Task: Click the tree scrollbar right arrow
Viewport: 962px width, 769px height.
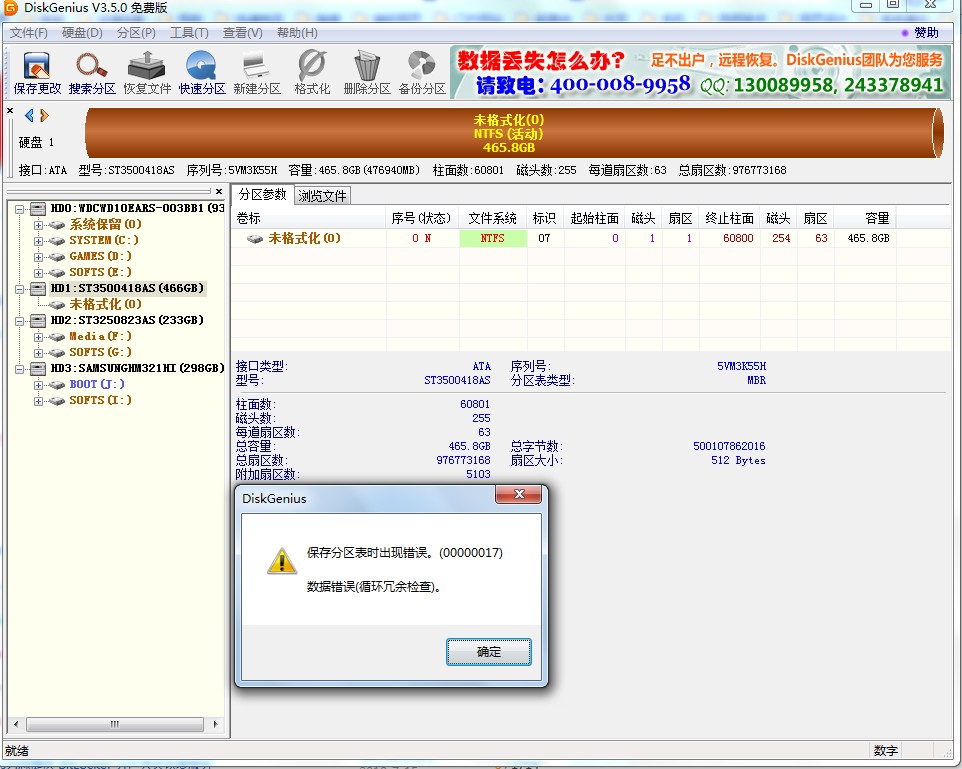Action: coord(215,724)
